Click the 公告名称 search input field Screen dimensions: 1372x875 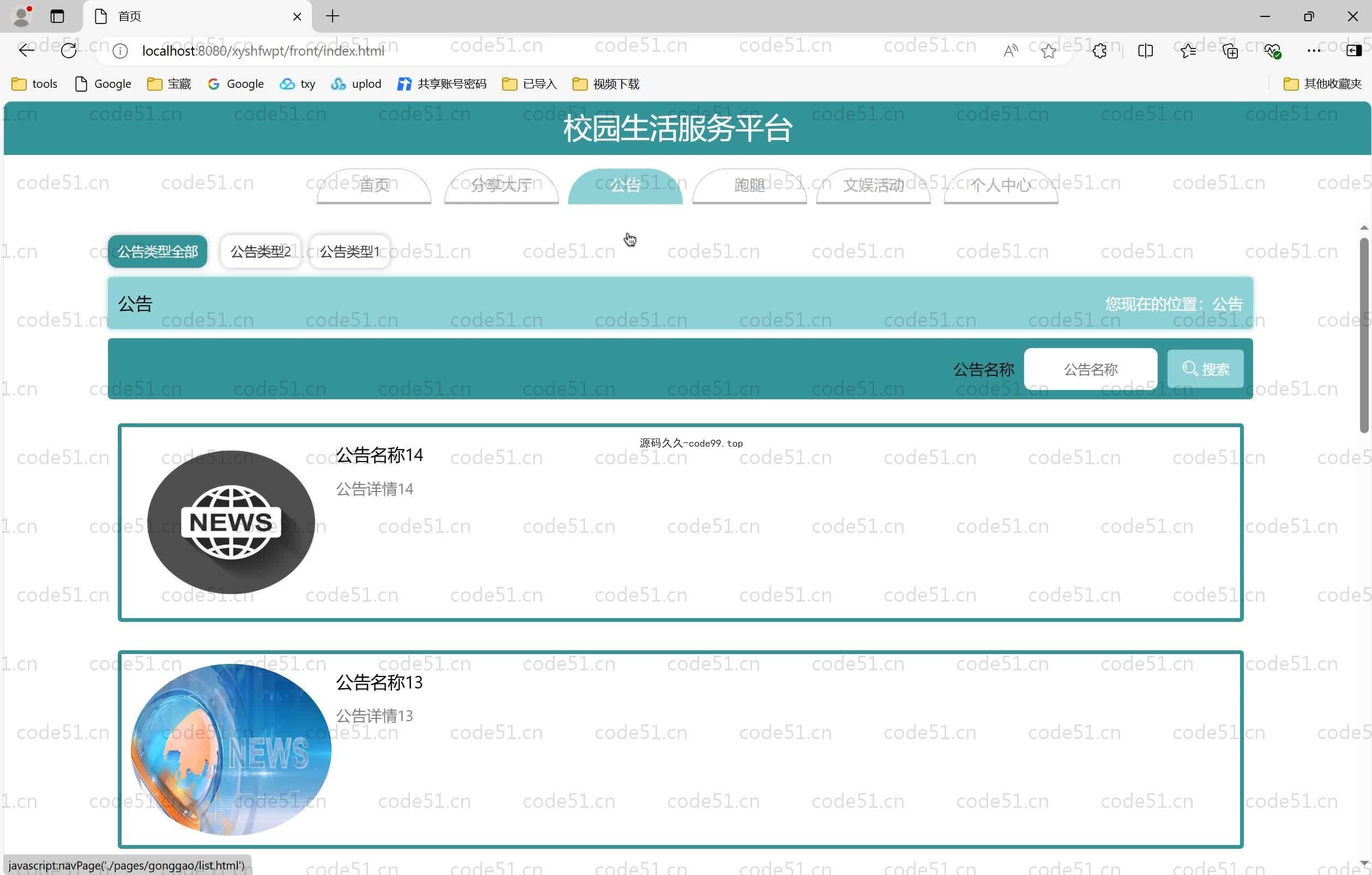point(1091,369)
